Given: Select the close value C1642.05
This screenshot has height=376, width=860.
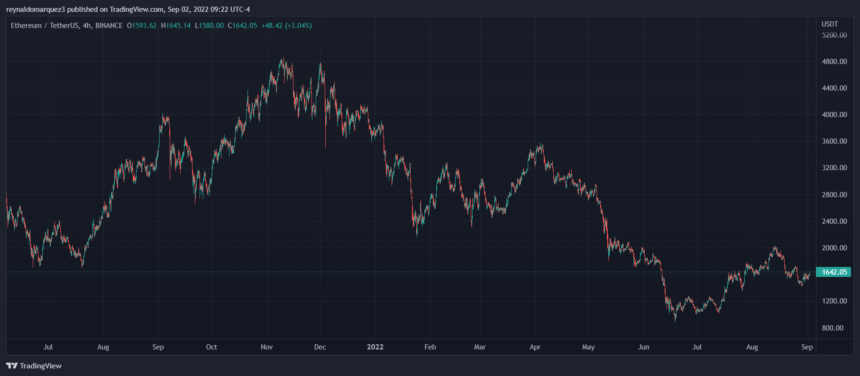Looking at the screenshot, I should point(242,26).
